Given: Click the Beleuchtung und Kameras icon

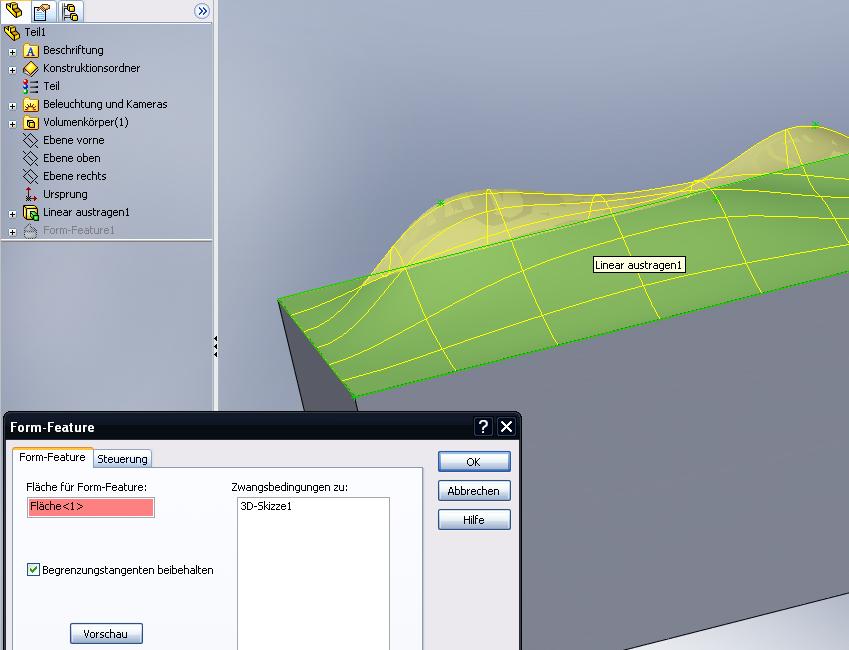Looking at the screenshot, I should [31, 105].
